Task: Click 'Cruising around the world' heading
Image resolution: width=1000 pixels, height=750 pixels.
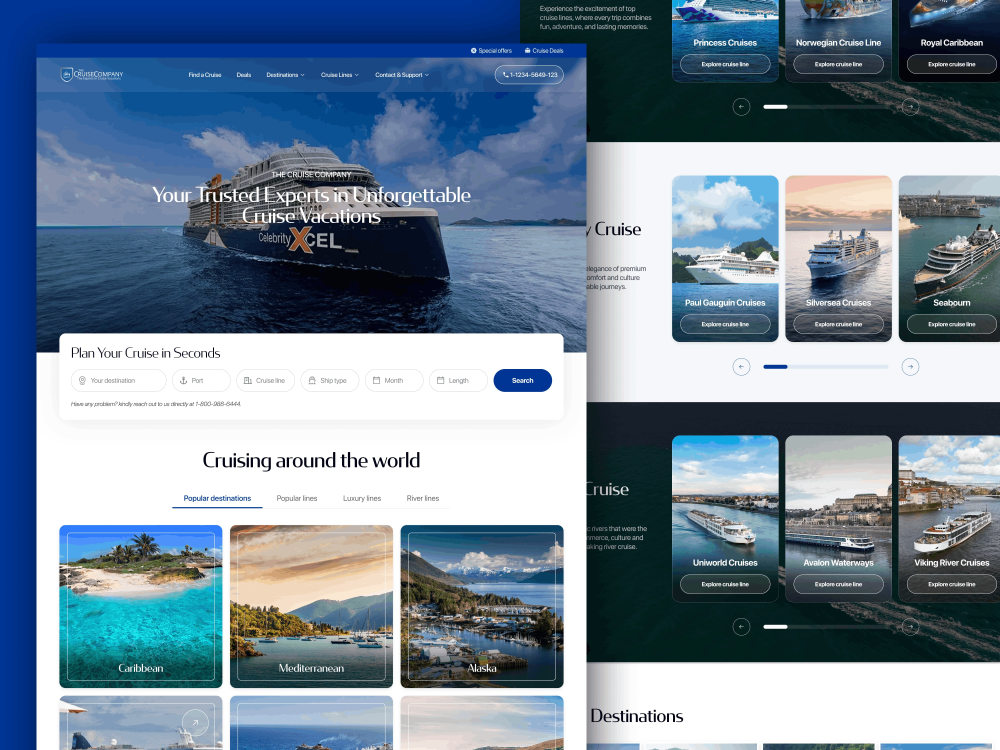Action: 311,460
